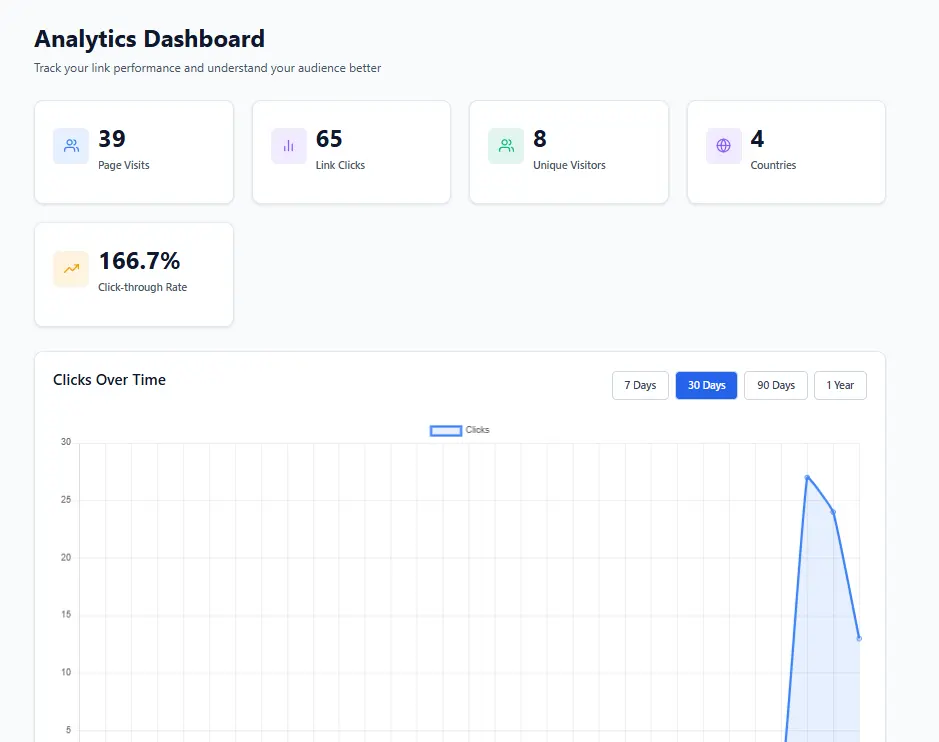Click the 65 link clicks value
939x742 pixels.
point(329,139)
